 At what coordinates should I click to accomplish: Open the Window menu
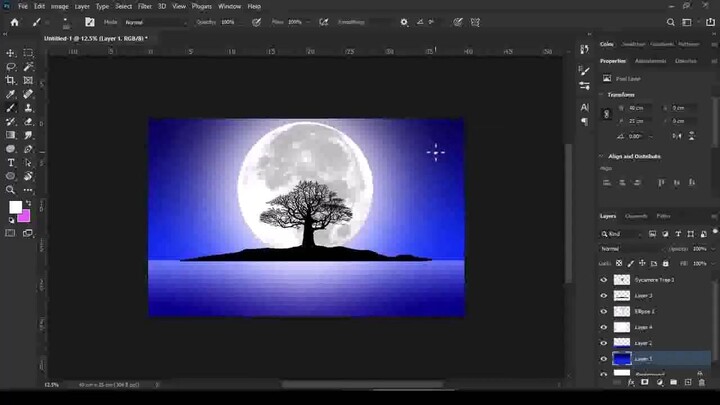(230, 6)
